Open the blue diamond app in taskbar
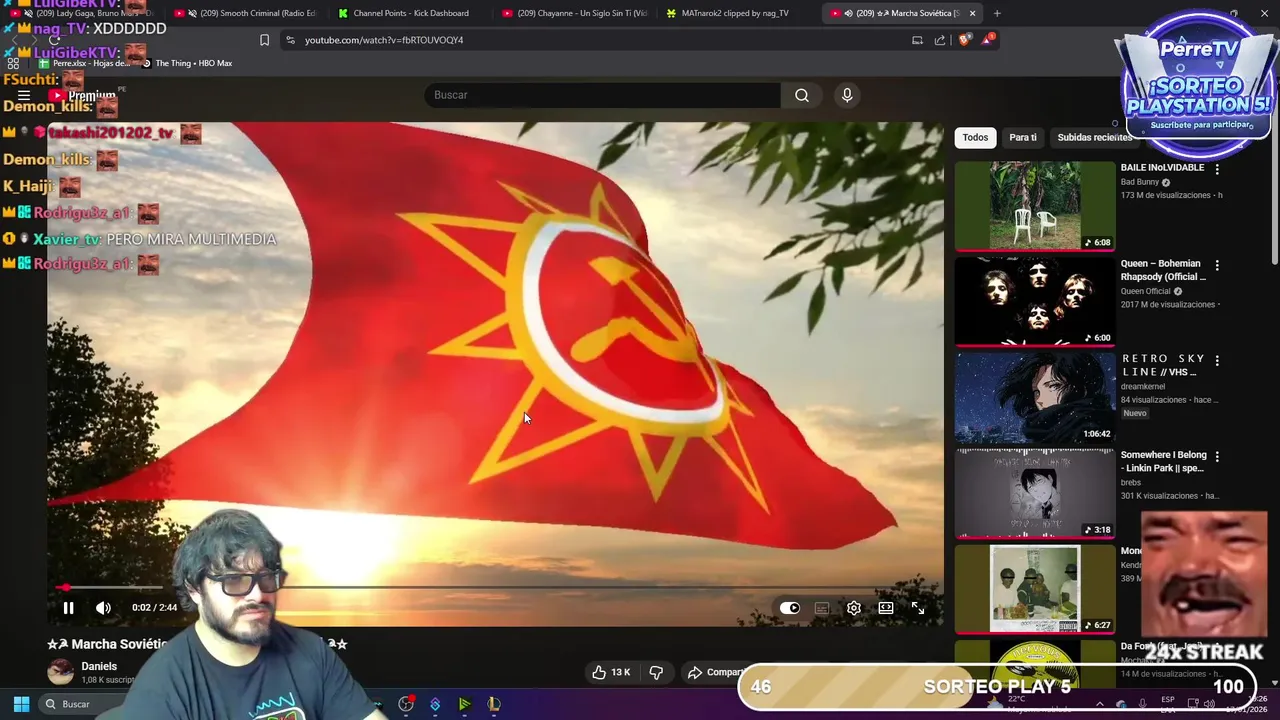 [x=435, y=704]
